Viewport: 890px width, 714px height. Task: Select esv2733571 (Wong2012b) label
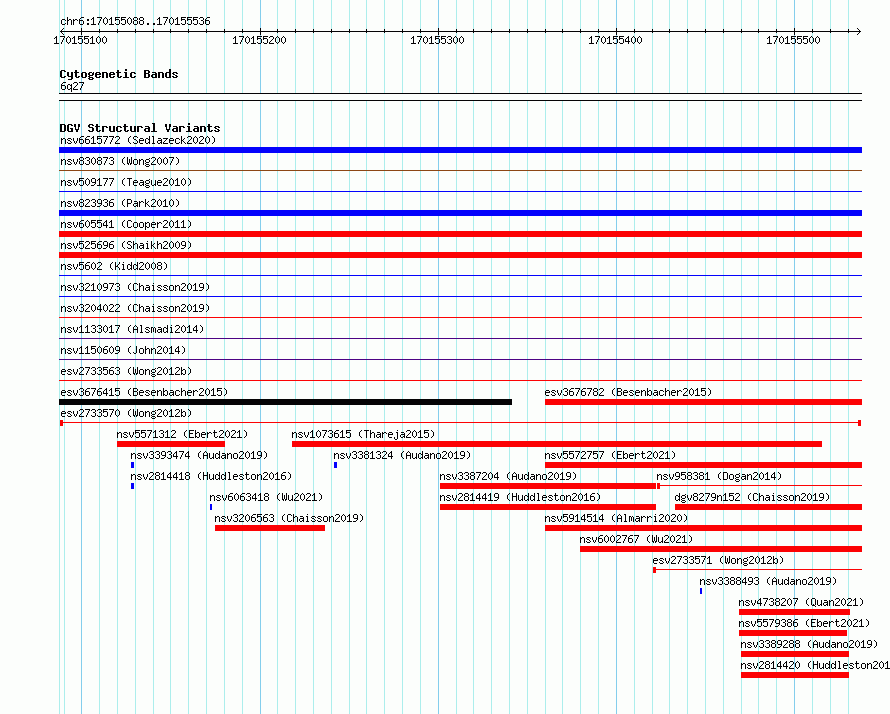click(719, 560)
